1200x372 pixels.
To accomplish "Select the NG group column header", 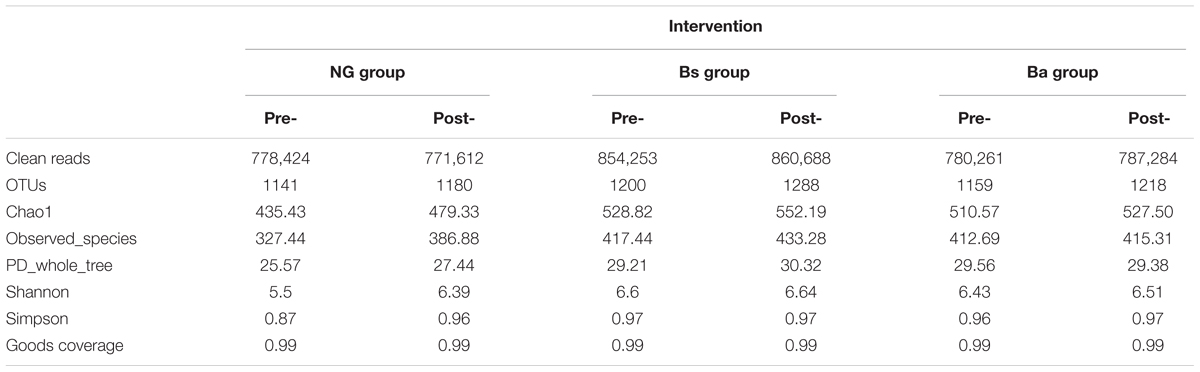I will pos(367,73).
